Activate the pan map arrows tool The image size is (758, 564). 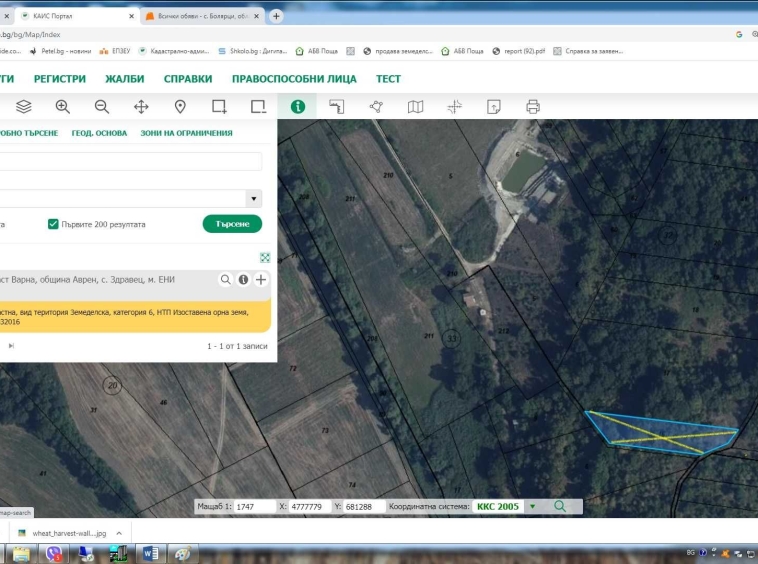click(x=141, y=106)
